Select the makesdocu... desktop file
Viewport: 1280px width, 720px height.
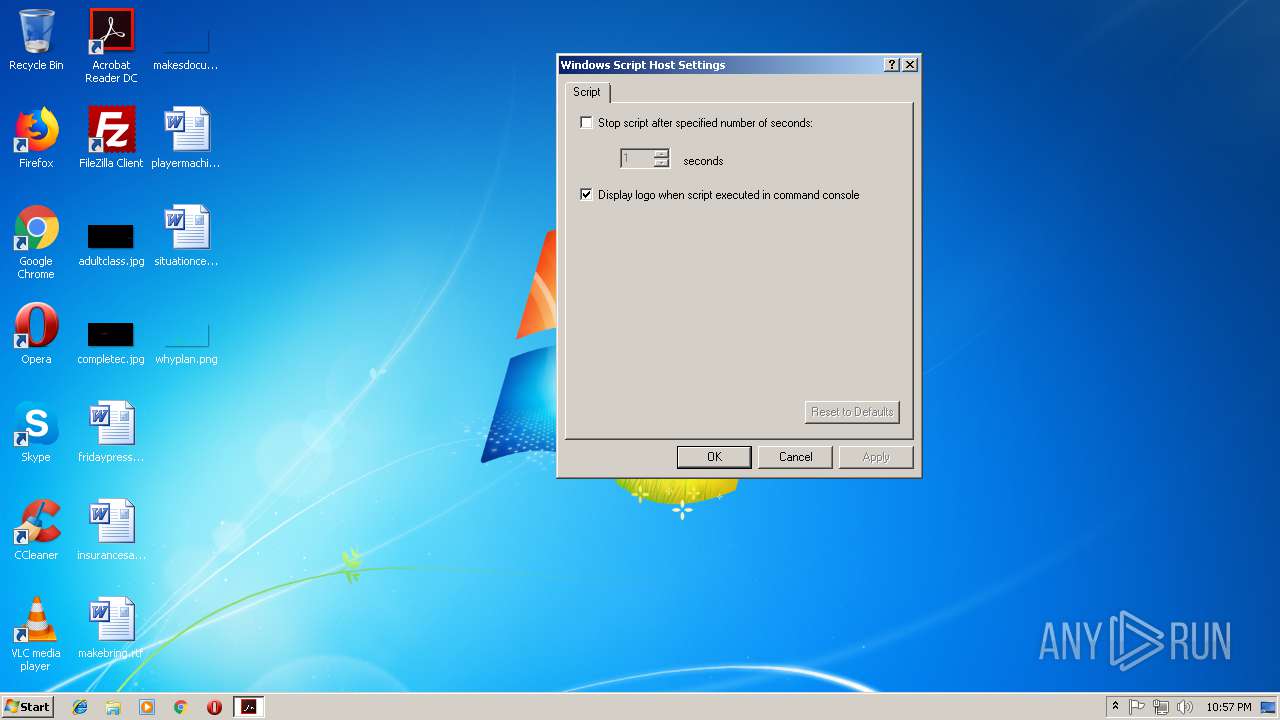186,40
